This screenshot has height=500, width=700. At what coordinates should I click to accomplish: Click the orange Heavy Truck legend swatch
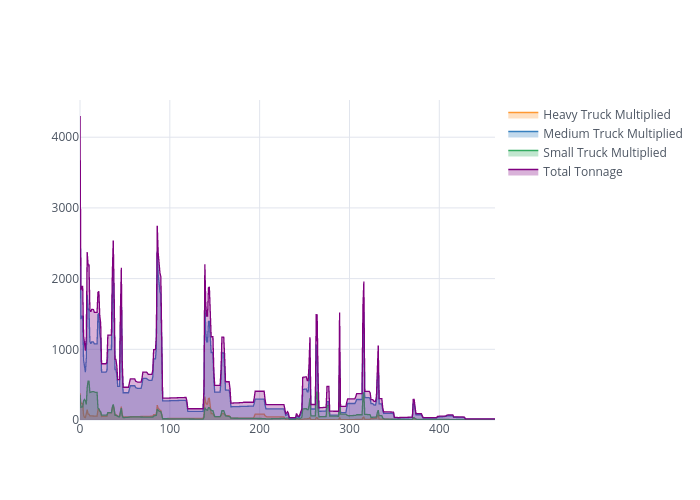[x=523, y=115]
